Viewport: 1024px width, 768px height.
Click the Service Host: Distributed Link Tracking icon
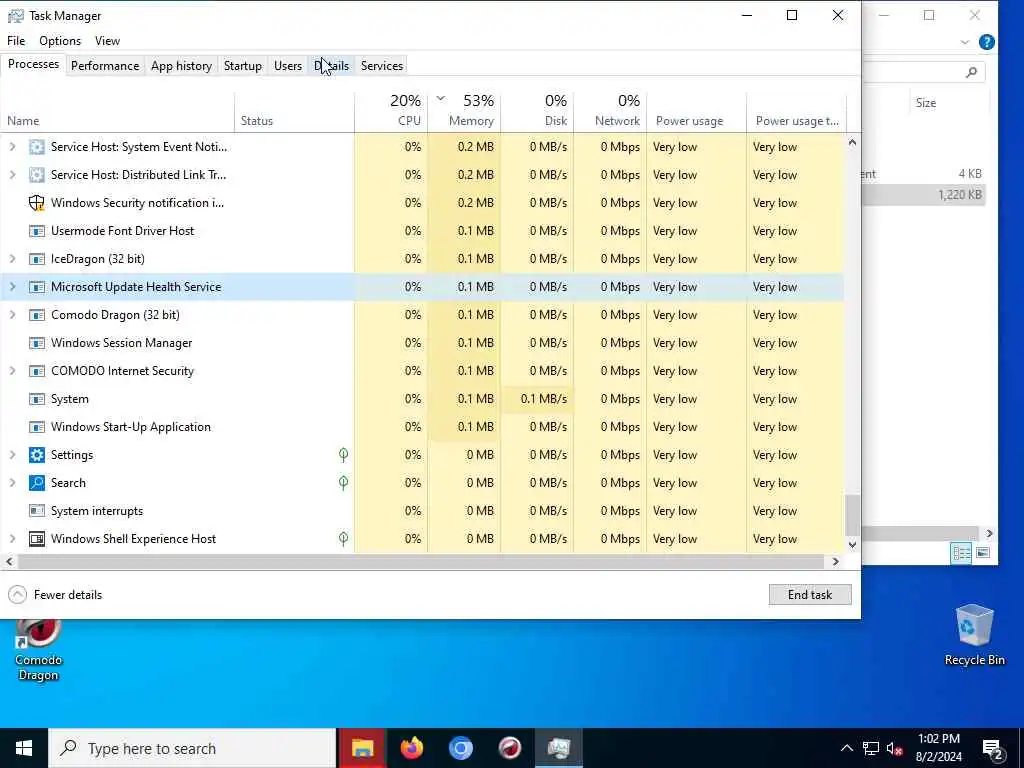[37, 175]
